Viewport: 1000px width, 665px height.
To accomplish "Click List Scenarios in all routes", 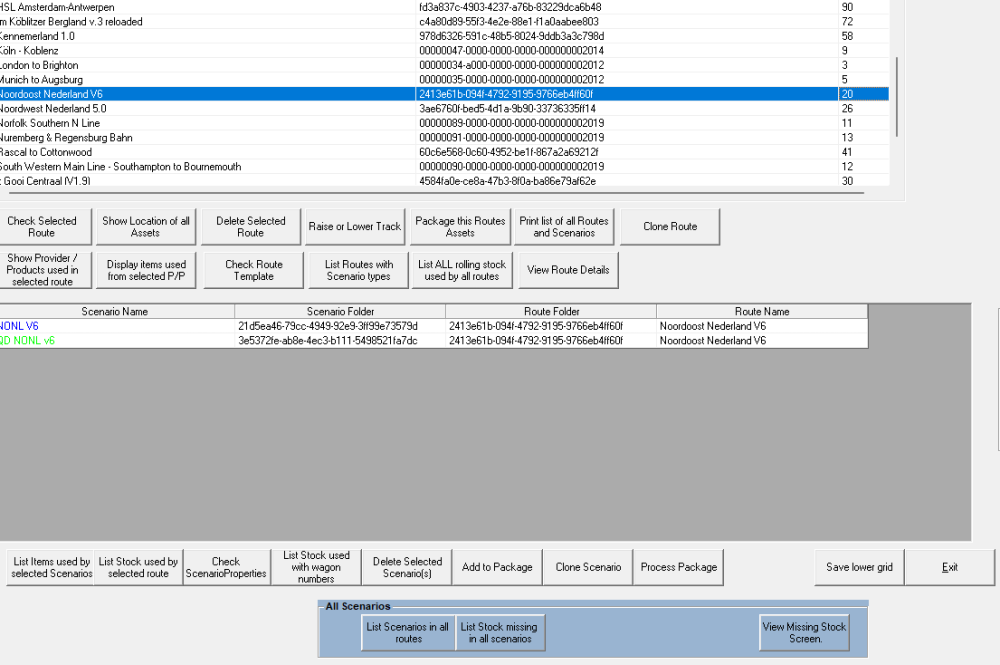I will [407, 633].
